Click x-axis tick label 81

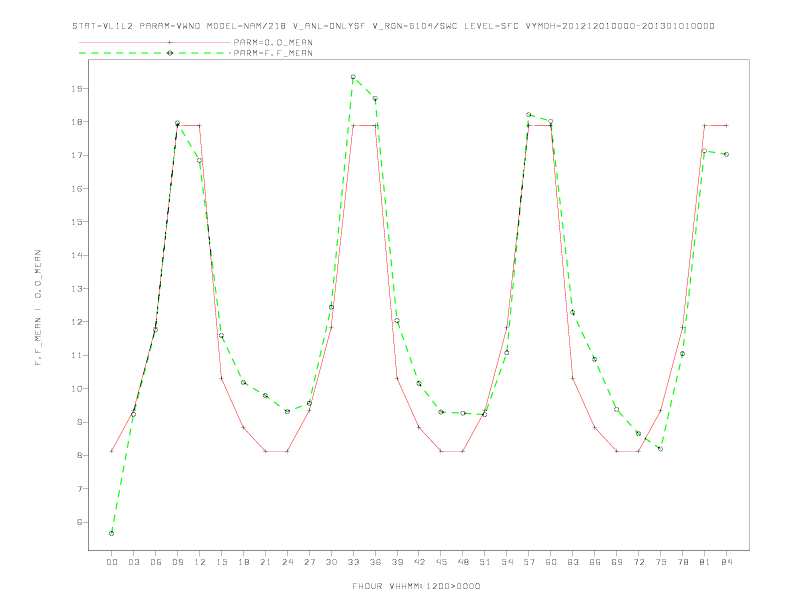[x=705, y=562]
